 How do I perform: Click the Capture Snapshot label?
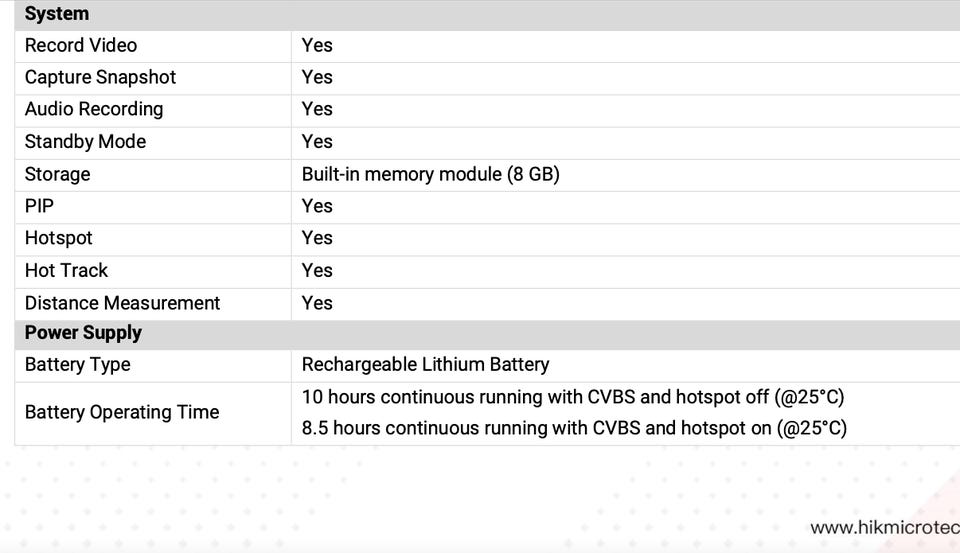[x=100, y=77]
